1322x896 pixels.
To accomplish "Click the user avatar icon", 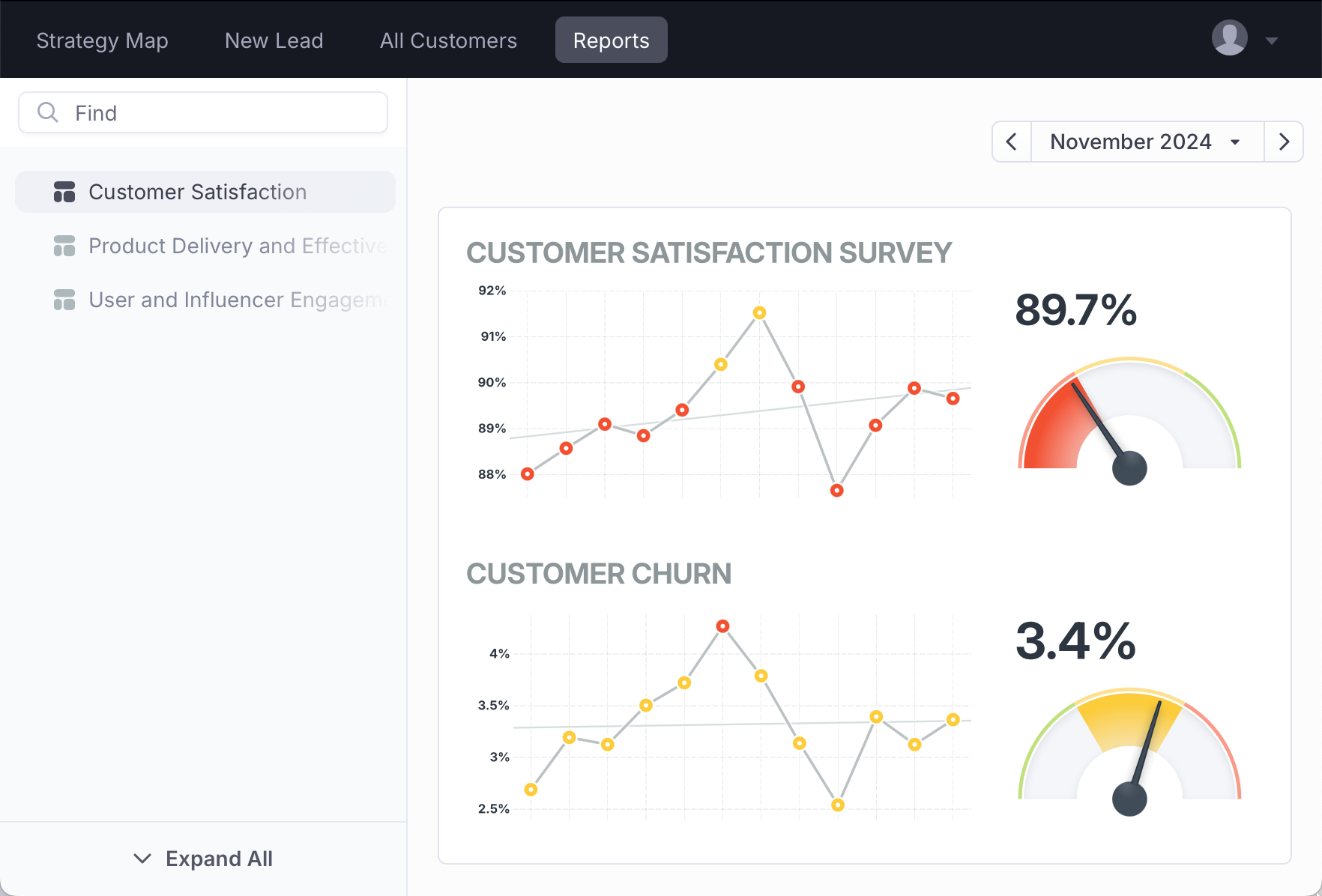I will pyautogui.click(x=1229, y=38).
